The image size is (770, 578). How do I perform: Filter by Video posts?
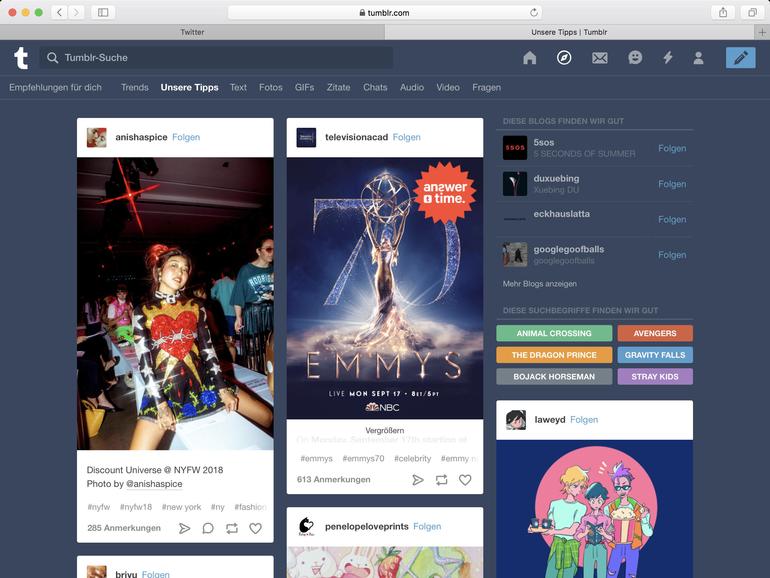(x=448, y=87)
